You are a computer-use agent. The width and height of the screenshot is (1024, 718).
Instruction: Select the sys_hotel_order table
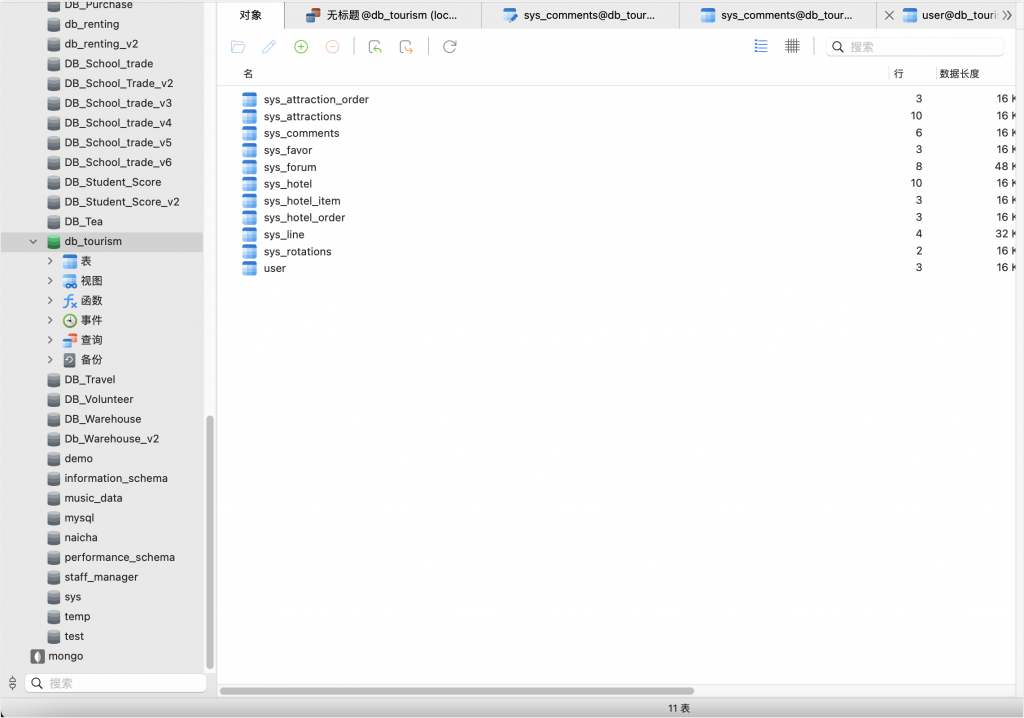pyautogui.click(x=304, y=218)
